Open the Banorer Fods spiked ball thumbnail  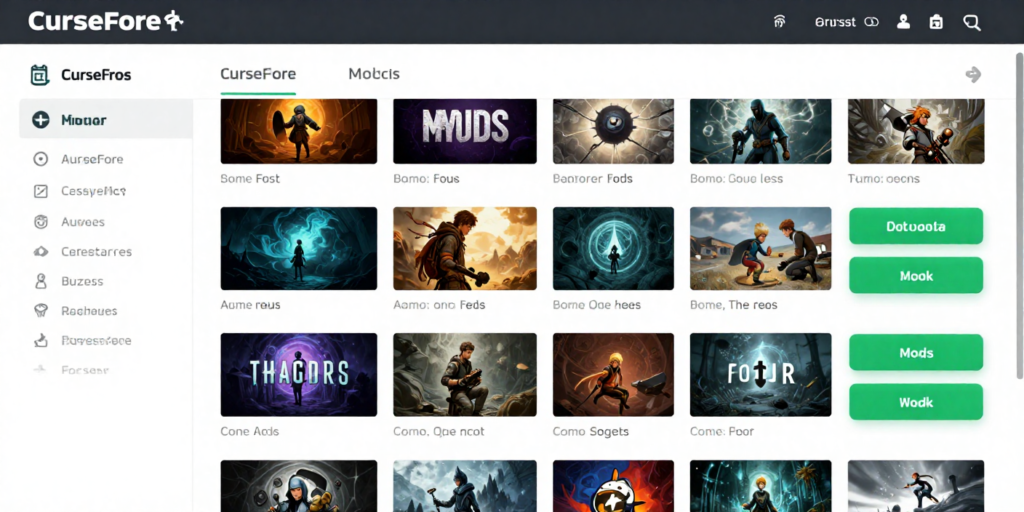pos(613,131)
